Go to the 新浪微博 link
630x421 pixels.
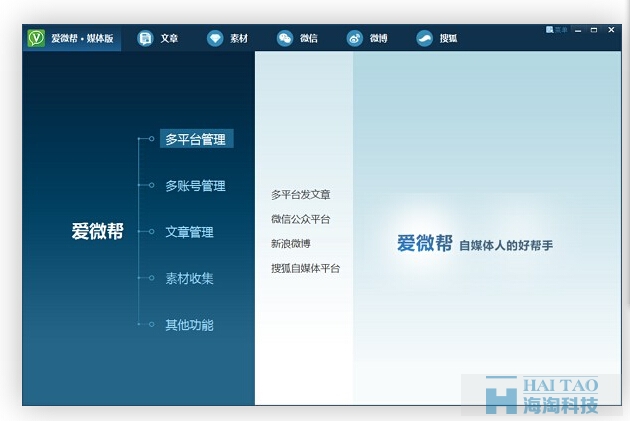(x=290, y=243)
